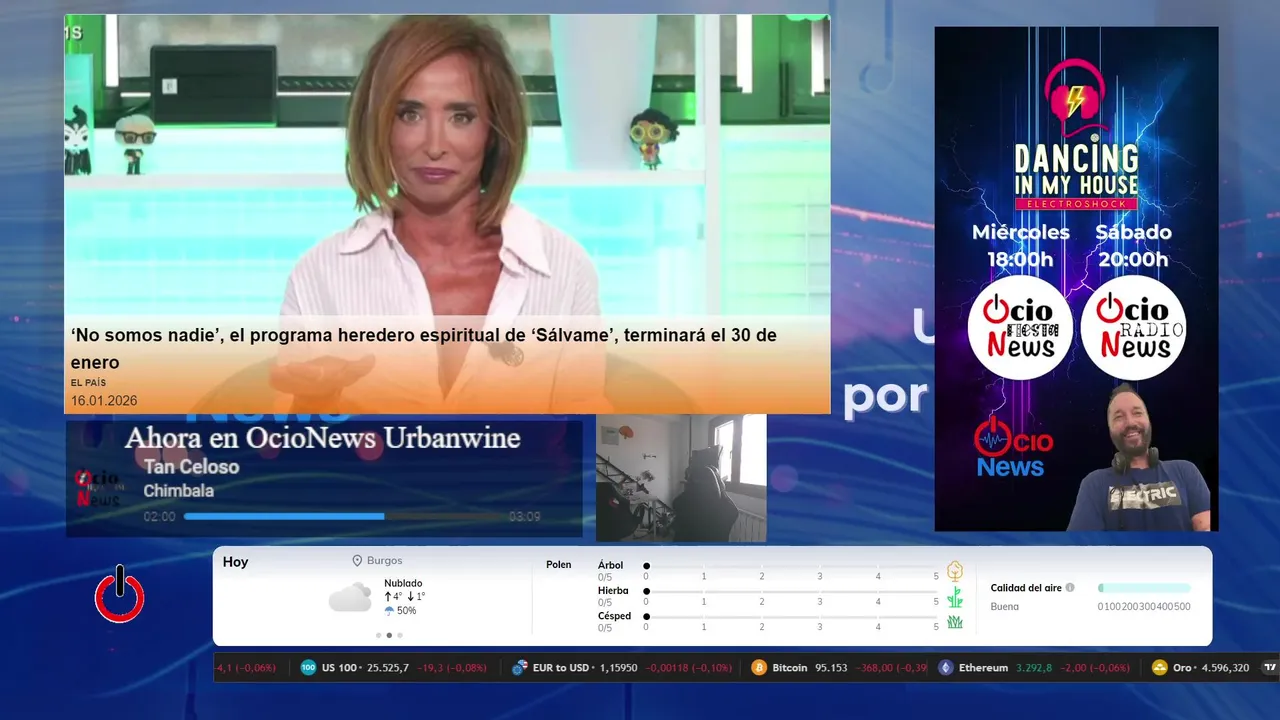
Task: Click the location pin icon beside Burgos
Action: pos(357,561)
